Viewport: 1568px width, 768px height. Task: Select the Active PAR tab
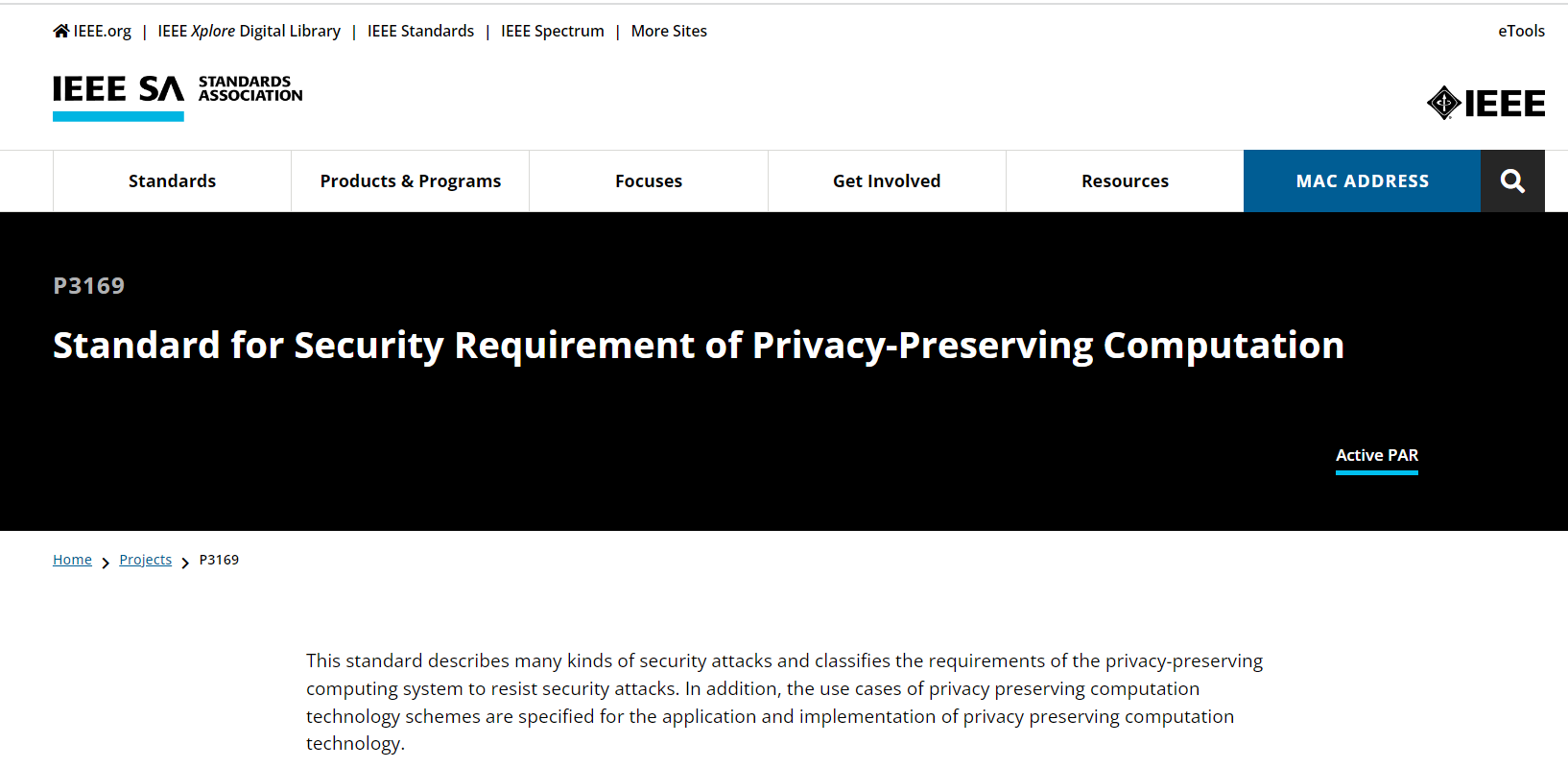click(1377, 456)
